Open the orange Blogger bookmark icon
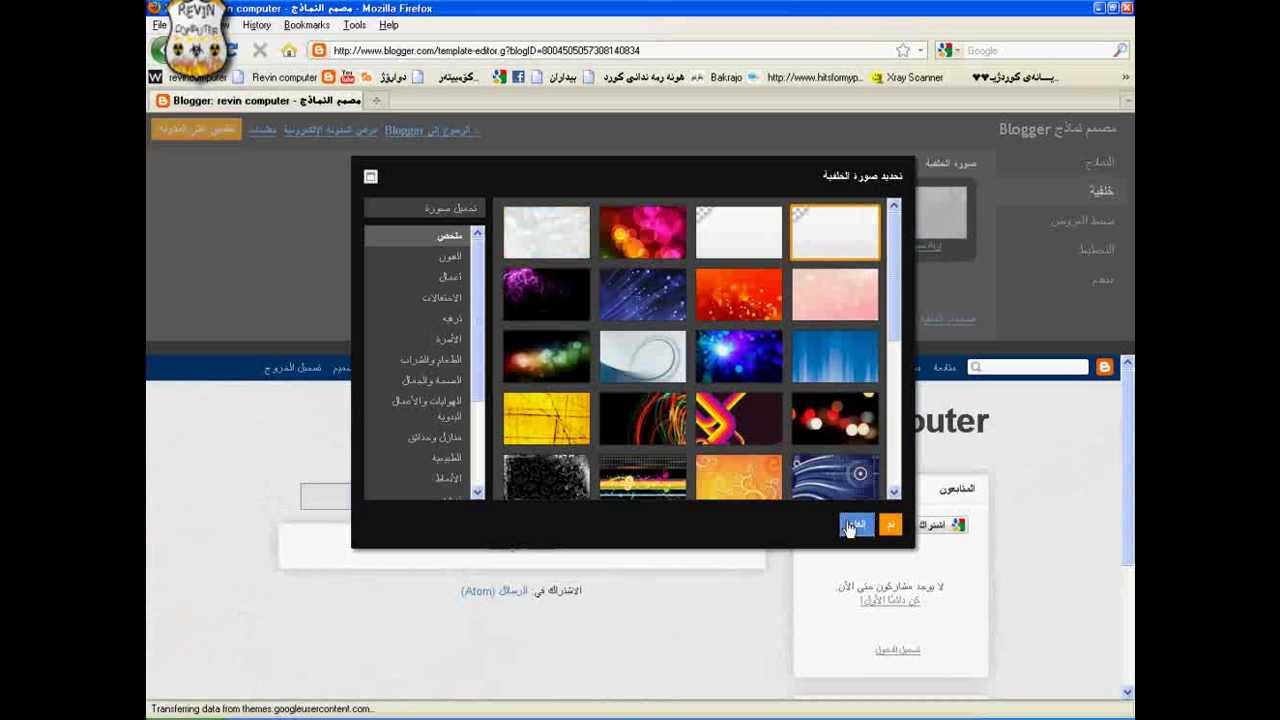 tap(328, 77)
